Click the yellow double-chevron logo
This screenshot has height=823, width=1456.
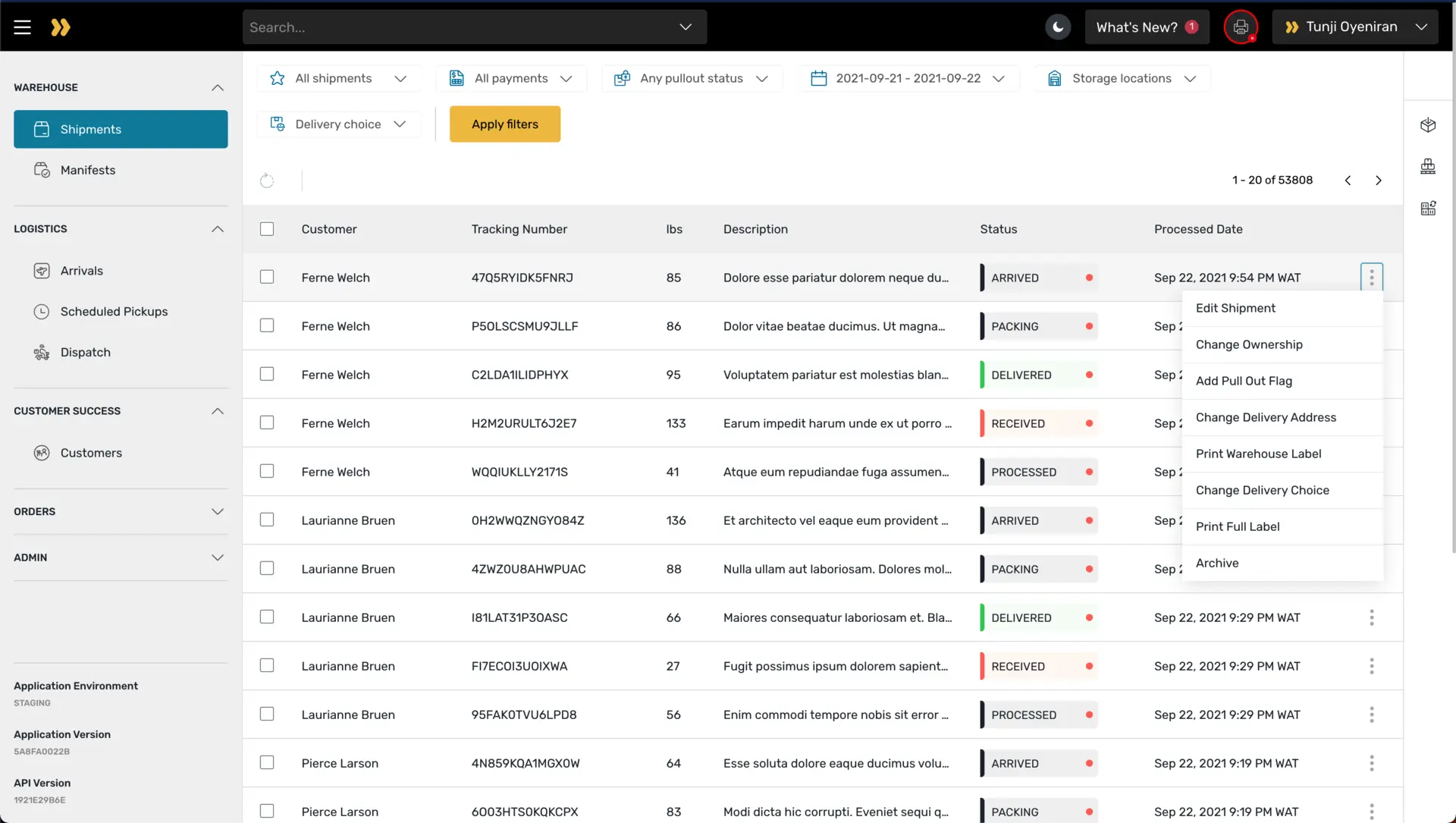[x=61, y=27]
